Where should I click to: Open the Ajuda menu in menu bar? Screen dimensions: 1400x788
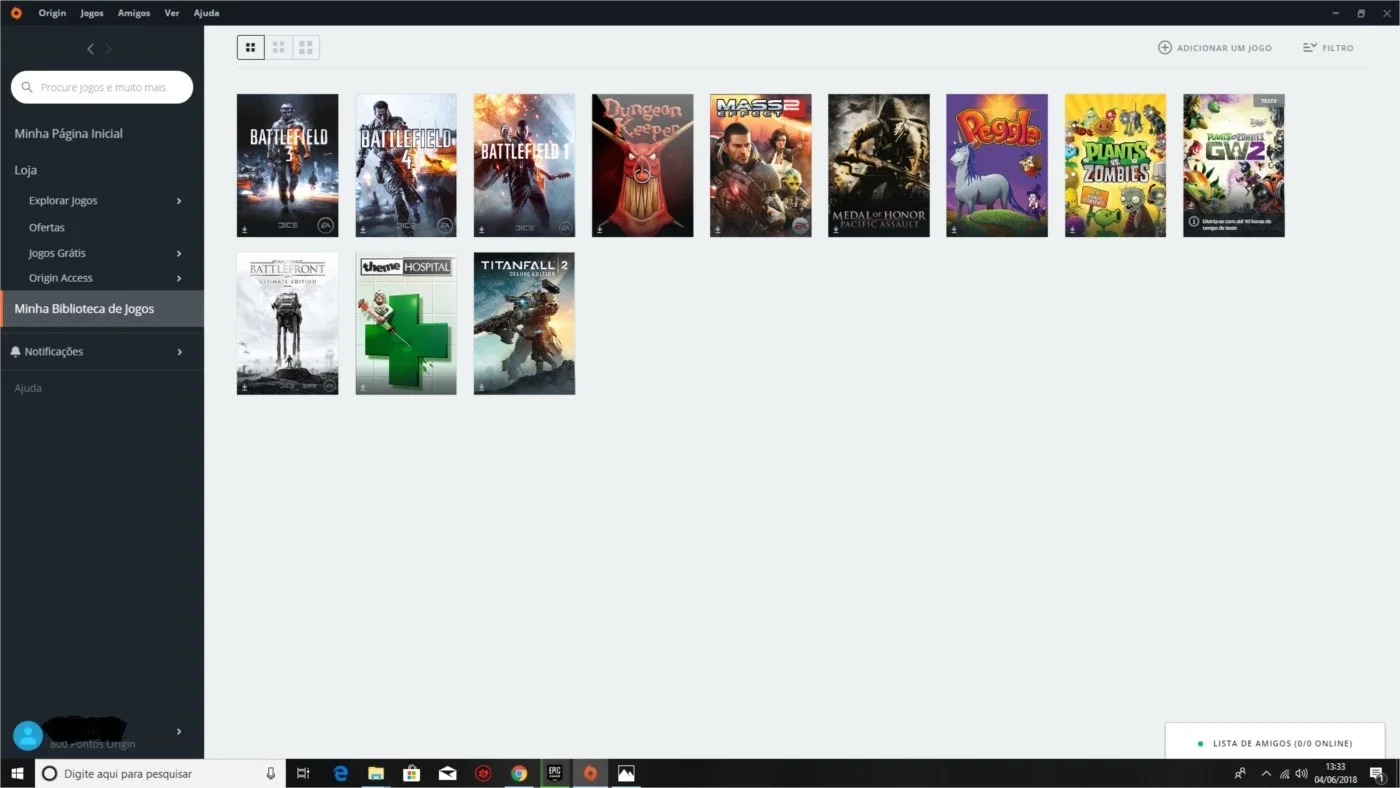(x=206, y=13)
